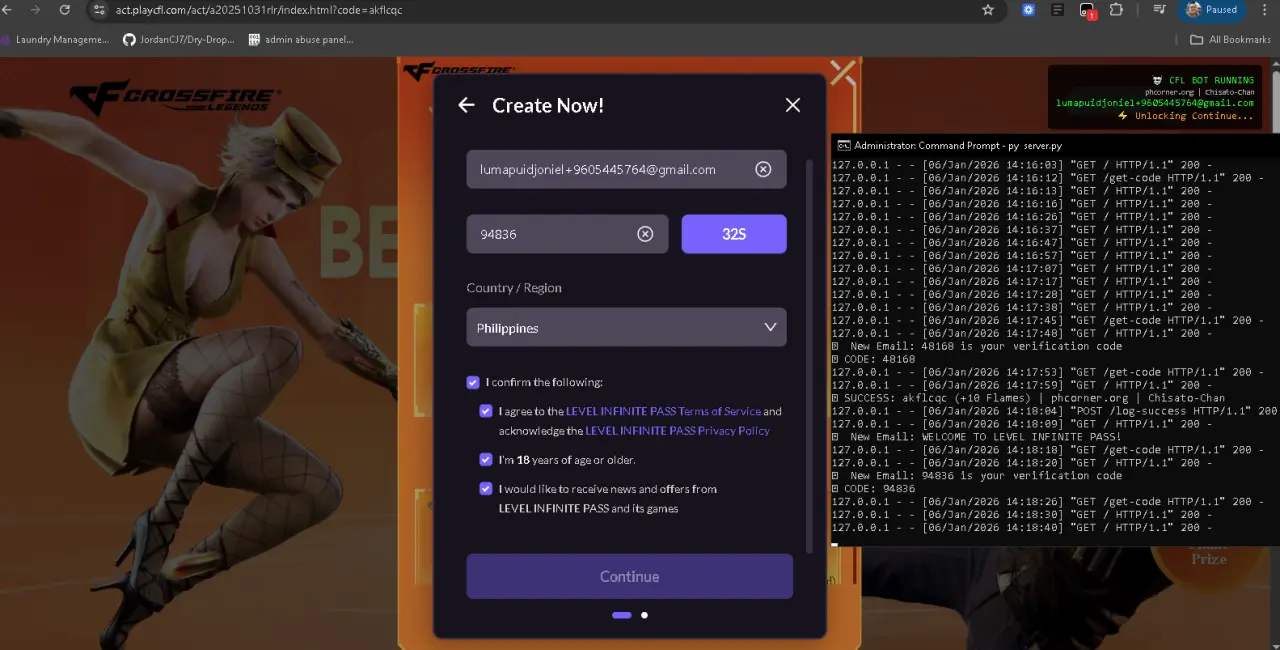
Task: Open extension icon with red badge
Action: (1088, 11)
